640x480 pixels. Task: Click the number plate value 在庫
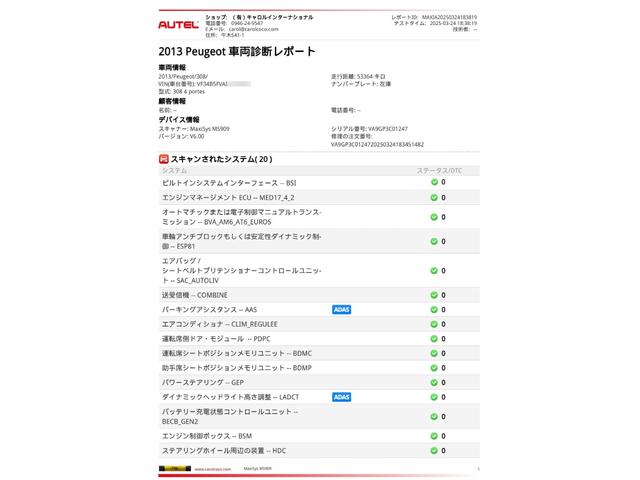(385, 84)
